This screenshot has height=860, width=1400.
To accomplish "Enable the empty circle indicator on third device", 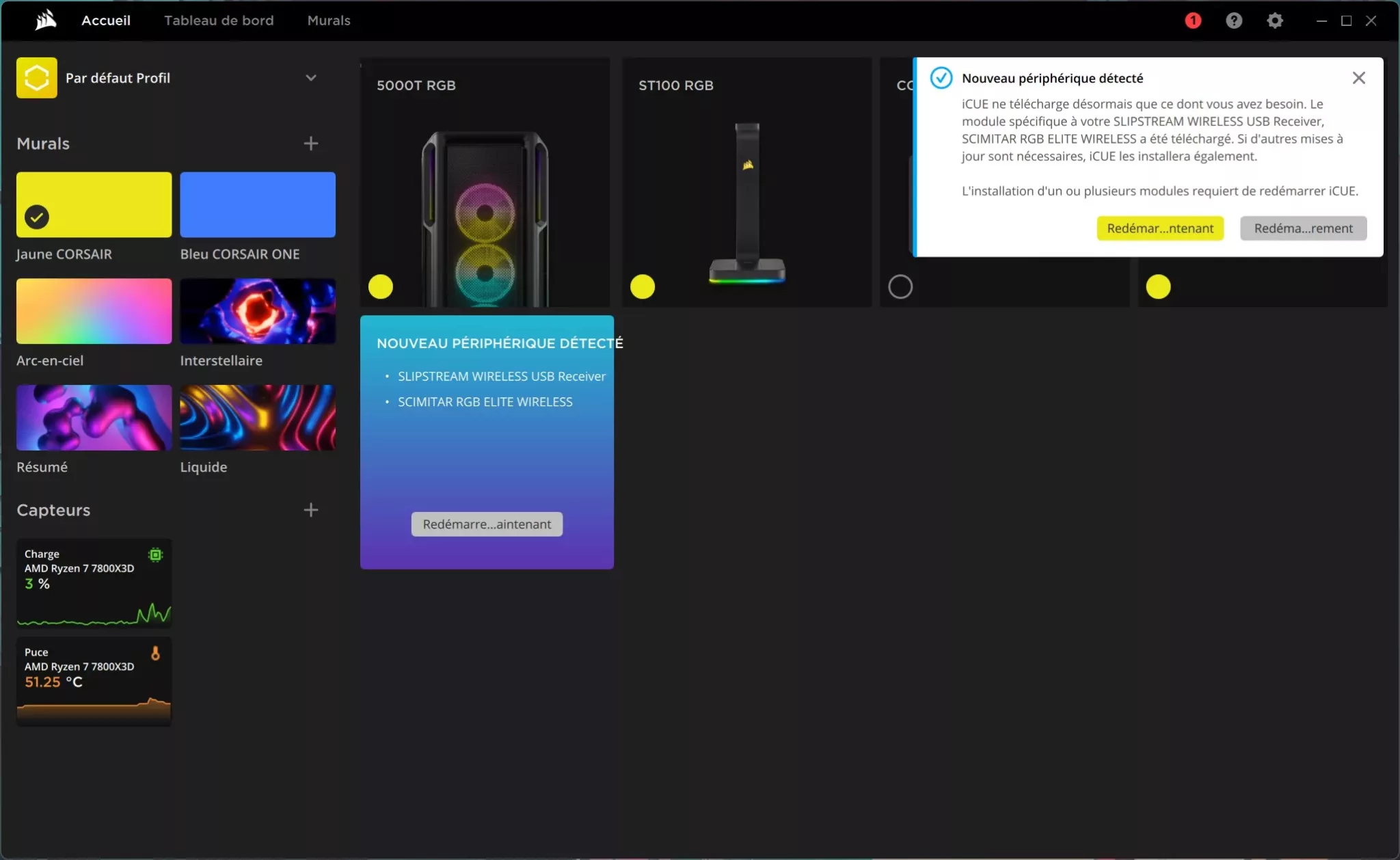I will point(900,286).
